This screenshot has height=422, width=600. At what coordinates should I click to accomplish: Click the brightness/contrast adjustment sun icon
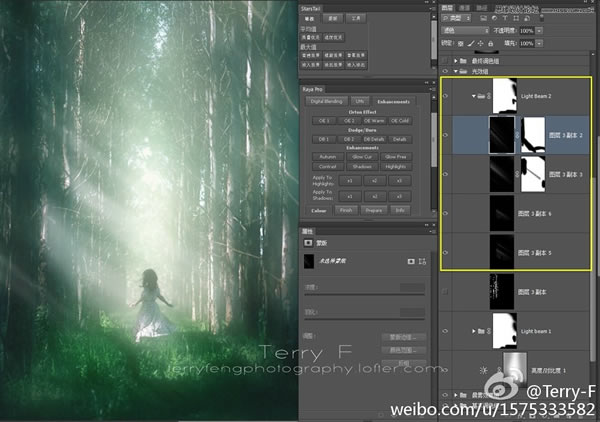coord(484,370)
